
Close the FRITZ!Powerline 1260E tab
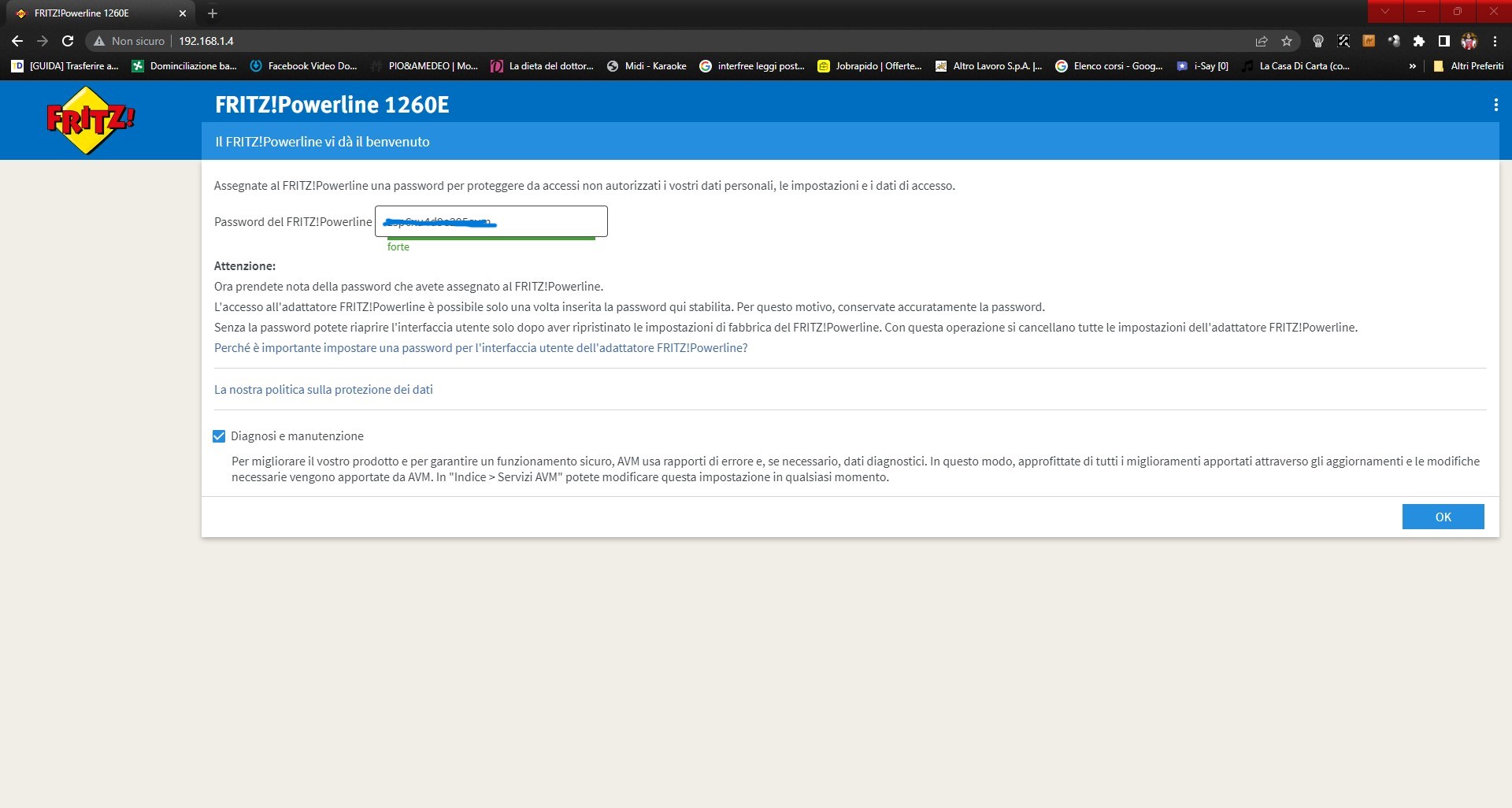tap(183, 13)
